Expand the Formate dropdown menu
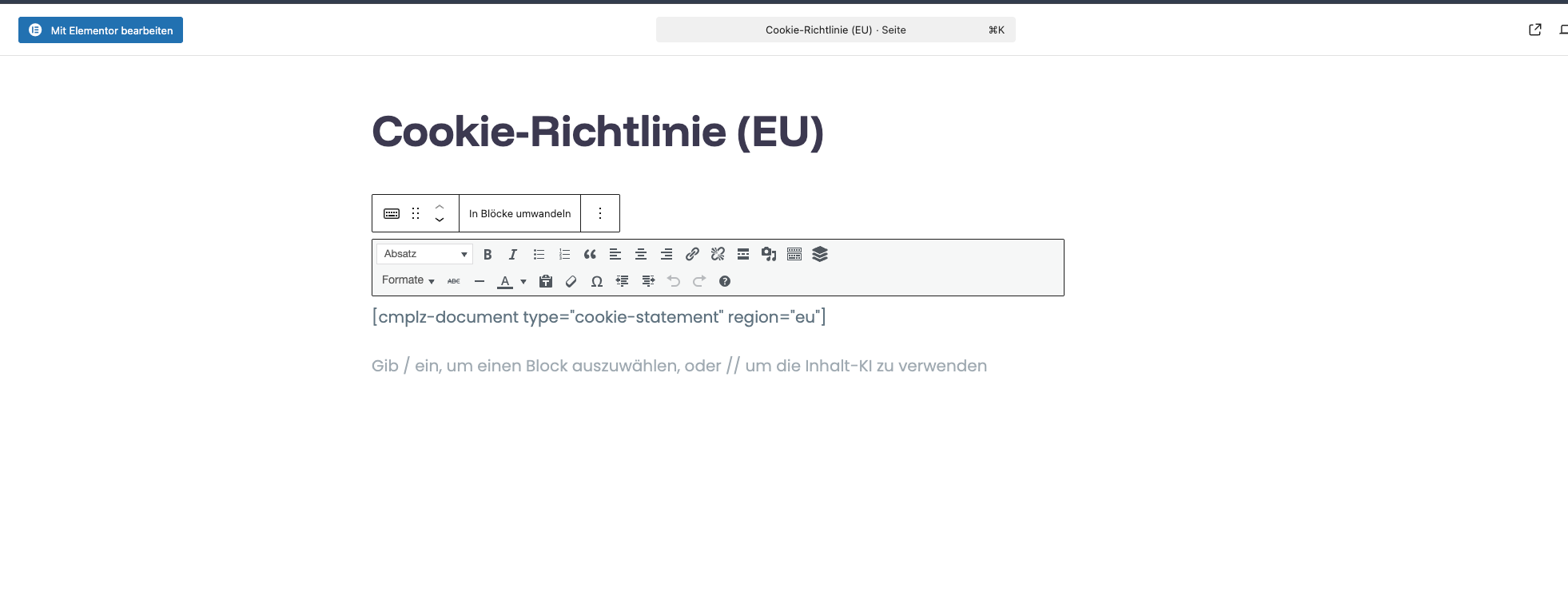 point(408,280)
